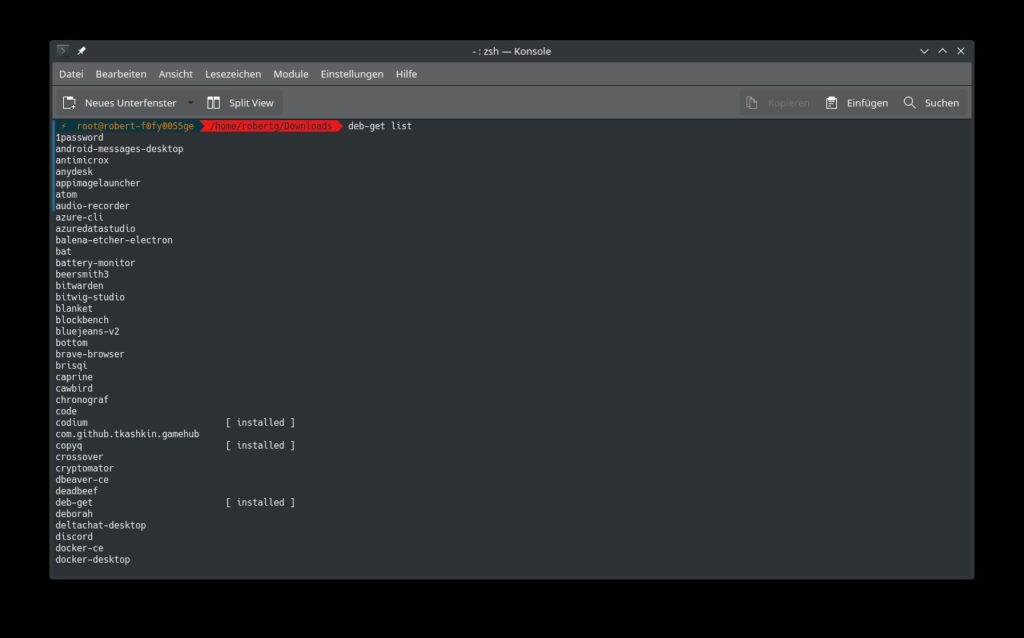Click the 'azure-cli' line

[79, 217]
